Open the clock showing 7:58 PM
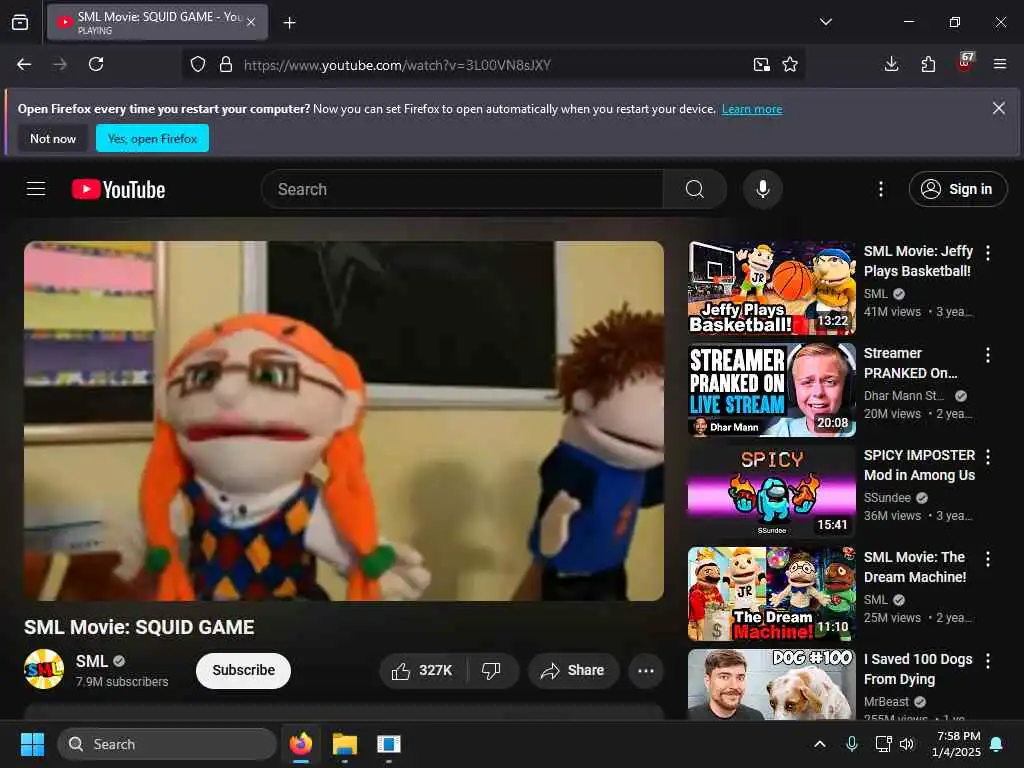Image resolution: width=1024 pixels, height=768 pixels. click(x=956, y=744)
